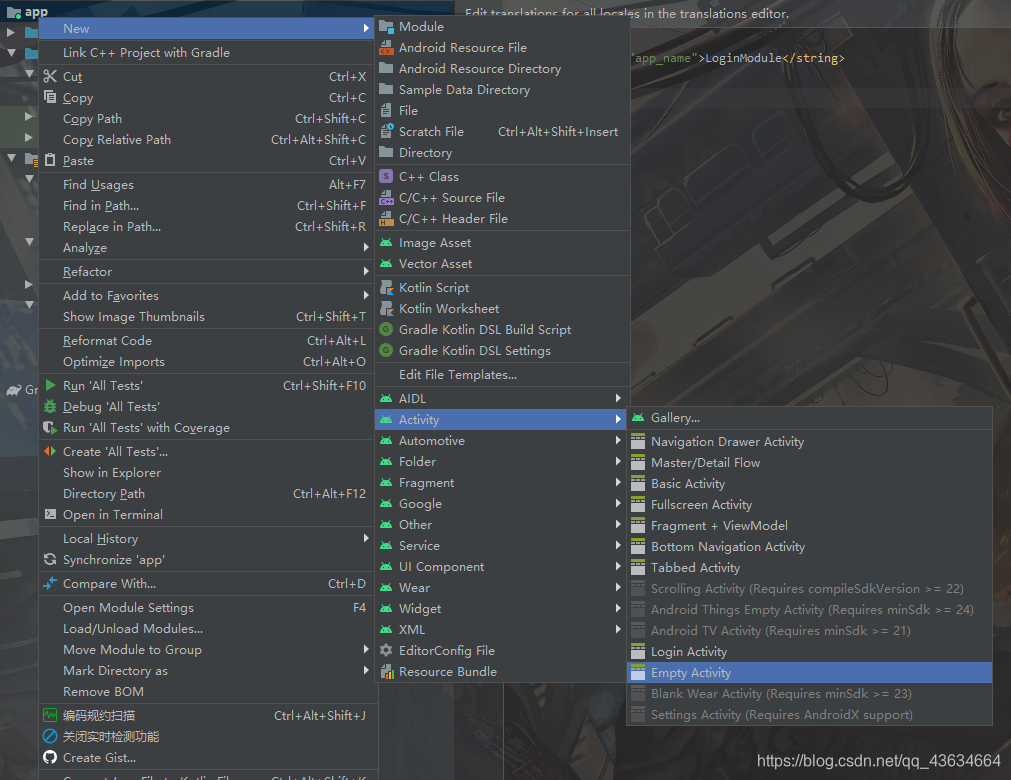Choose Basic Activity from list
The height and width of the screenshot is (780, 1011).
pos(809,483)
